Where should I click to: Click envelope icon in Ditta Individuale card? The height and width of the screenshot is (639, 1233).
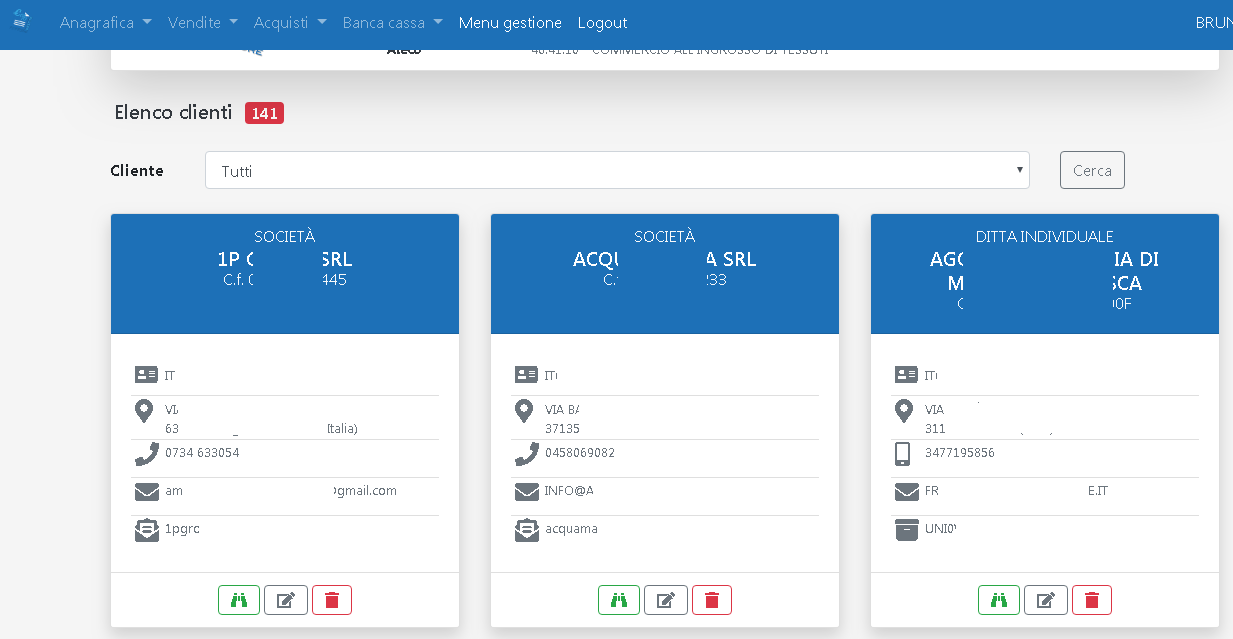[906, 492]
